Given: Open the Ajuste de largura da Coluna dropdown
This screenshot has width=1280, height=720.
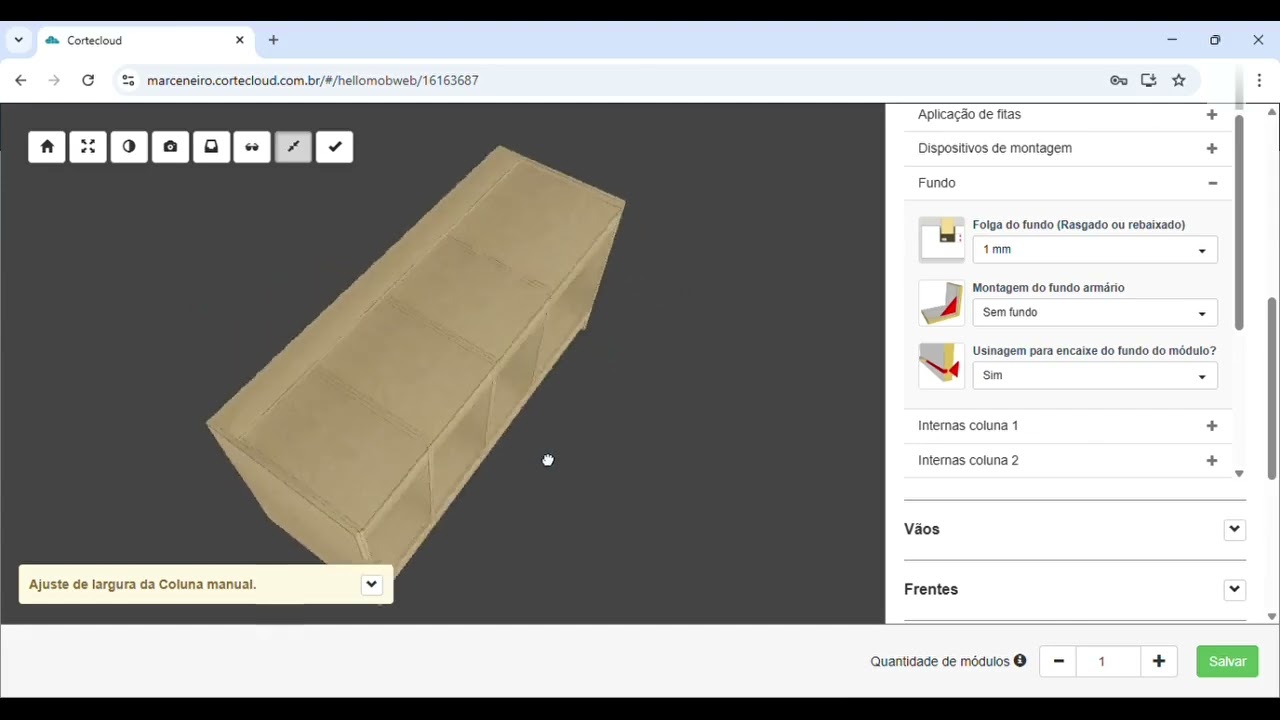Looking at the screenshot, I should pos(371,585).
